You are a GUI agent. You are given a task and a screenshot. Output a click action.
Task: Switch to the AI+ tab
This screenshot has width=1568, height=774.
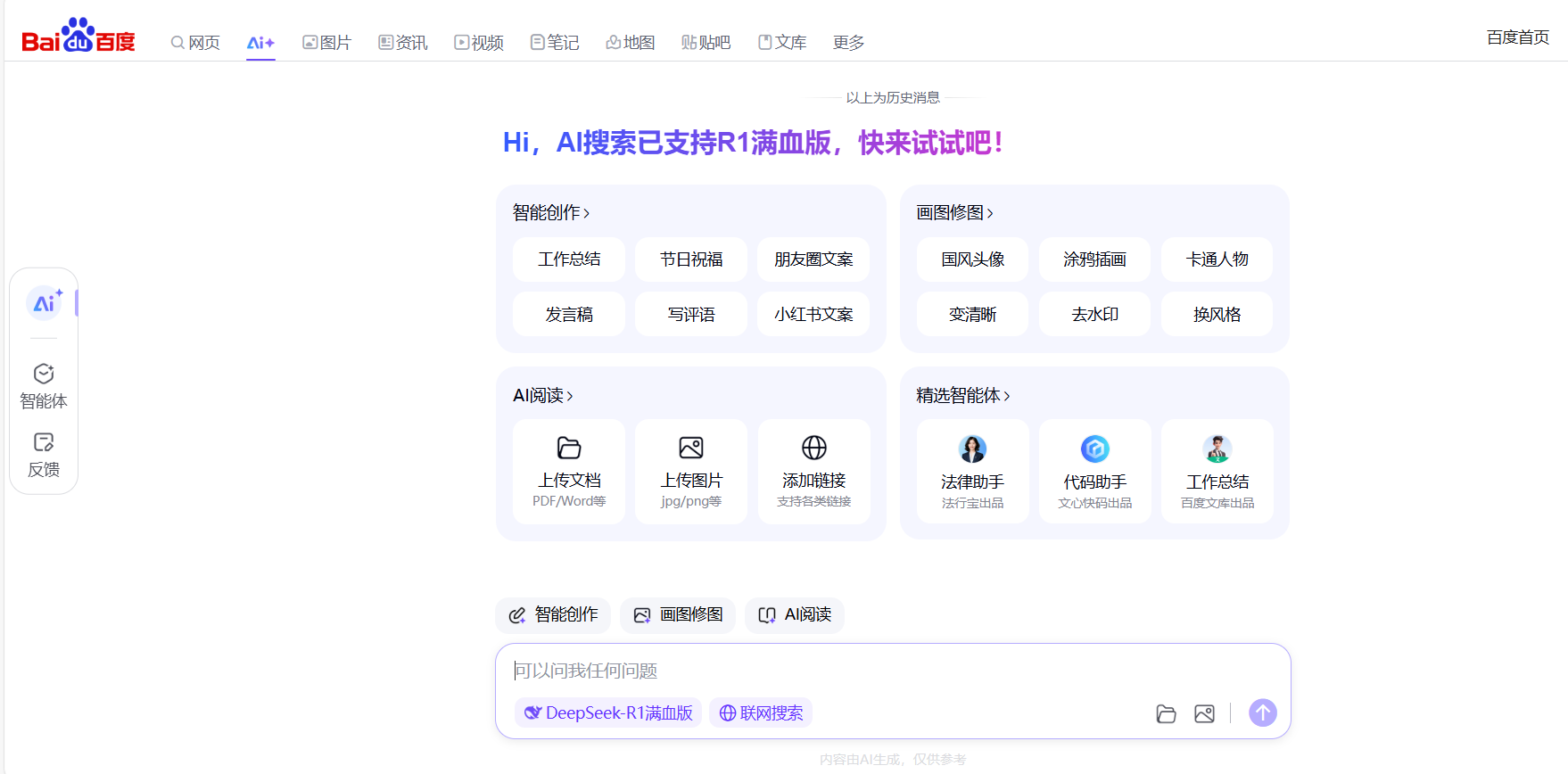pos(260,42)
